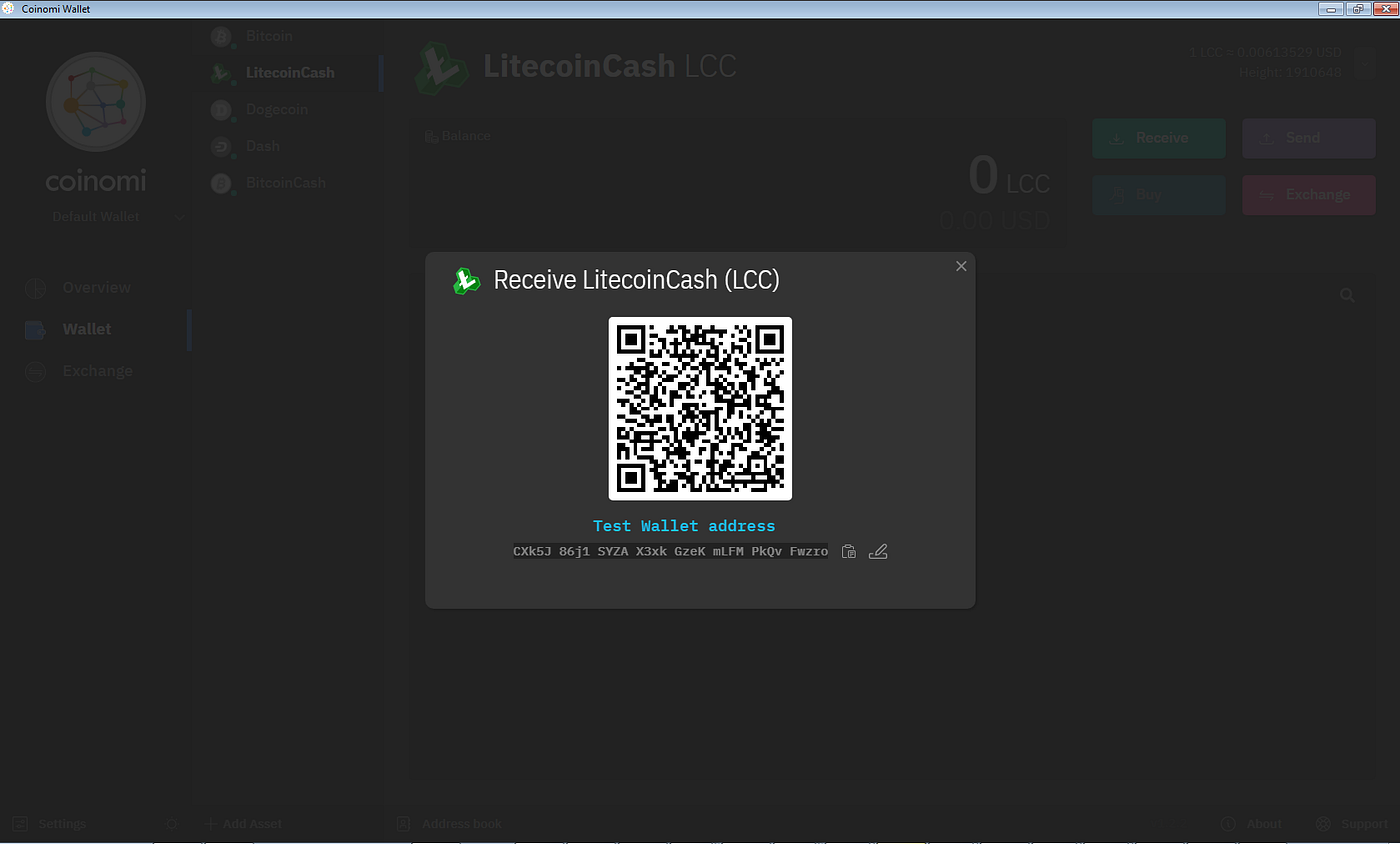The height and width of the screenshot is (844, 1400).
Task: Select BitcoinCash in the asset list
Action: point(290,183)
